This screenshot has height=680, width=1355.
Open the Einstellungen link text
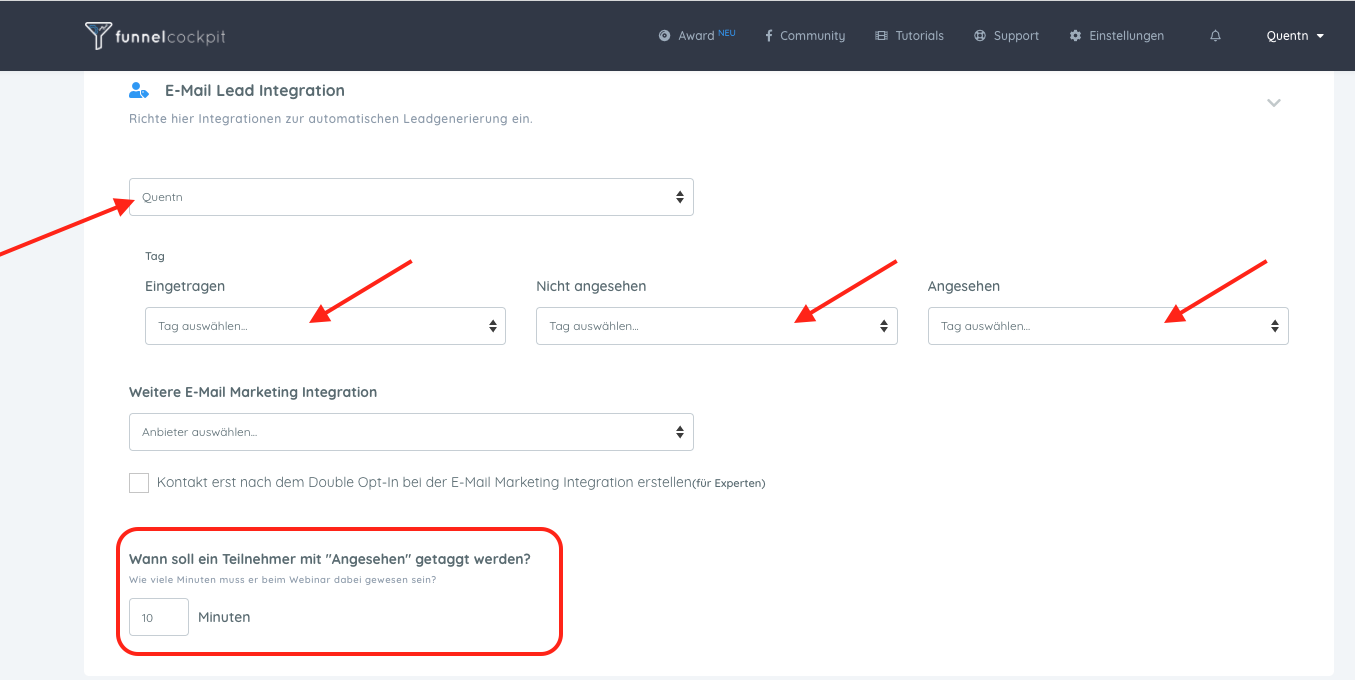[1126, 36]
